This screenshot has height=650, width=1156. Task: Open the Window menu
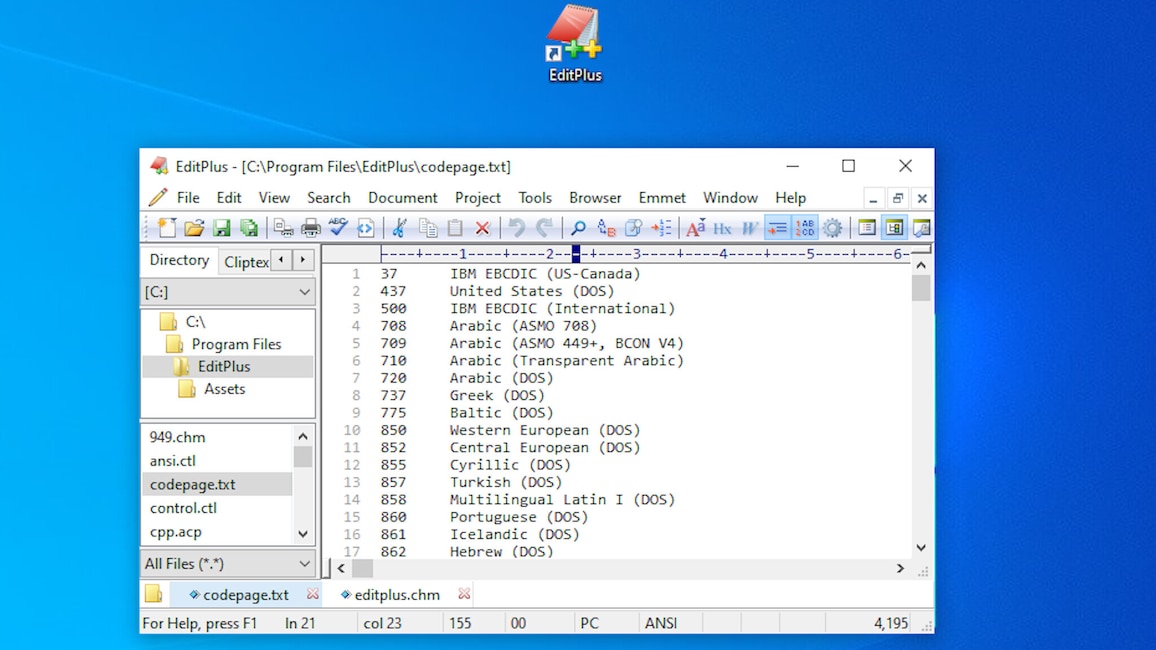[730, 198]
